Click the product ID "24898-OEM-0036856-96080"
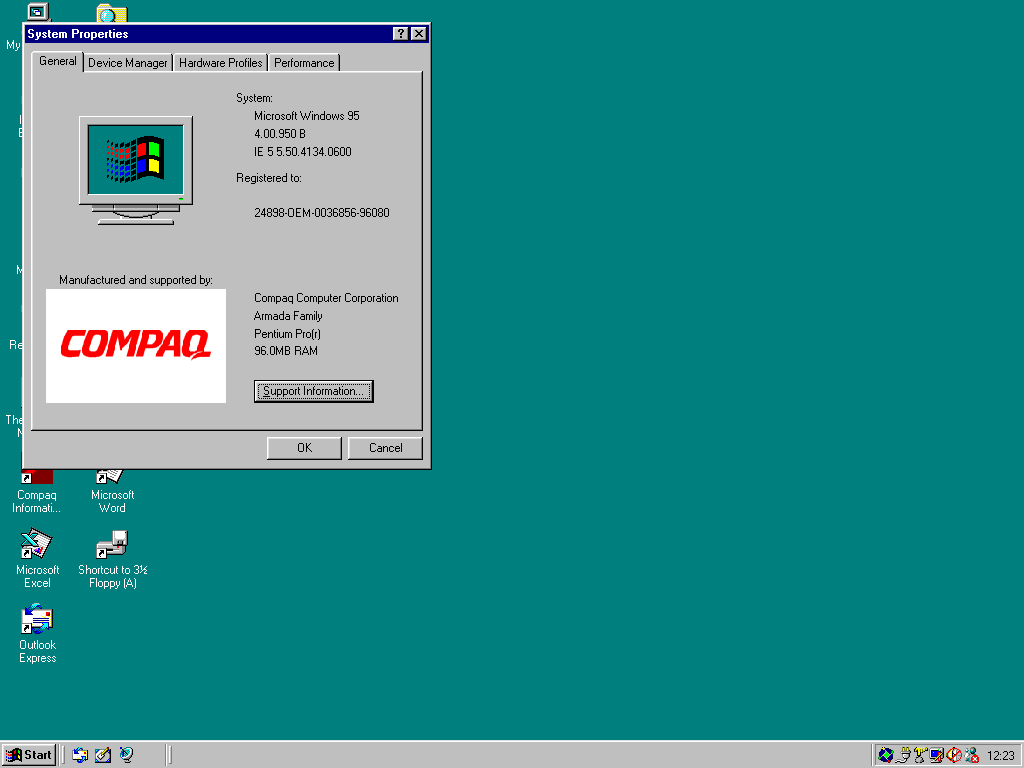 [322, 213]
